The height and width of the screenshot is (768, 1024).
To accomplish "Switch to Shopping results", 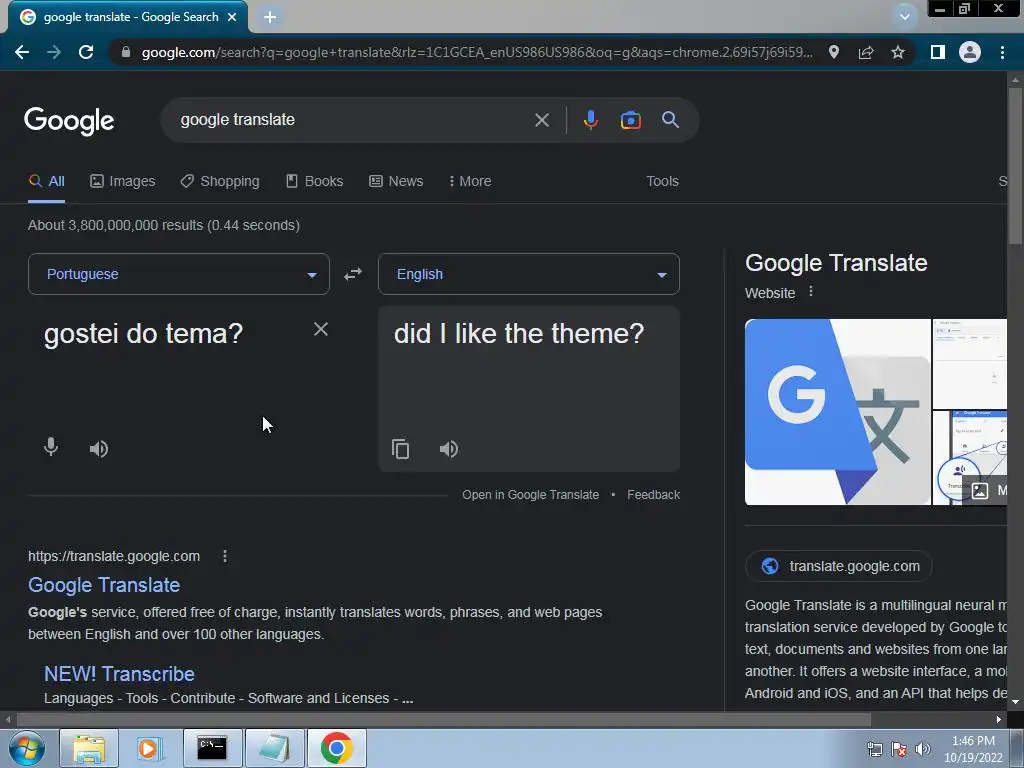I will point(220,182).
